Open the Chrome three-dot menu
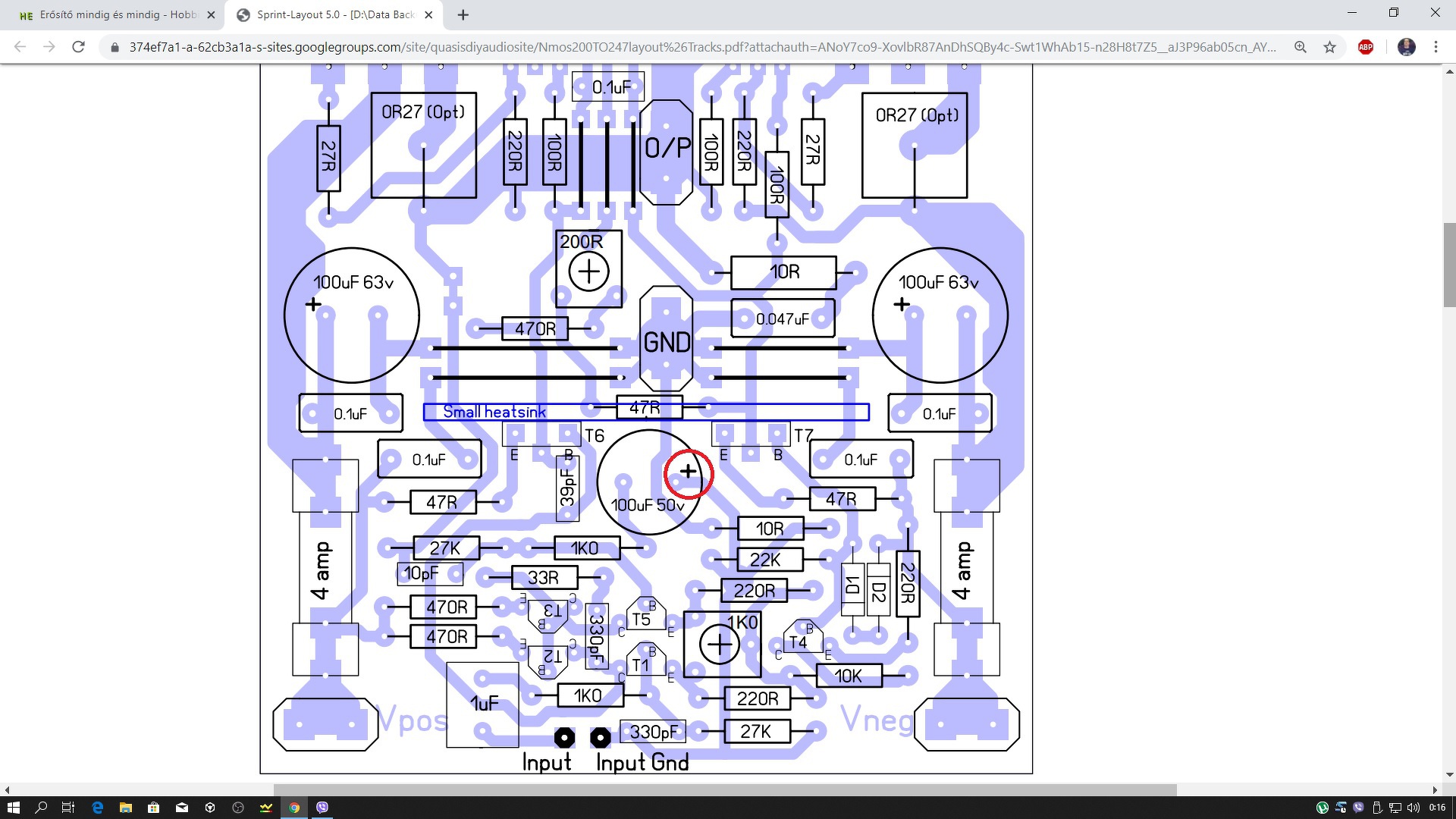The image size is (1456, 819). click(1436, 47)
